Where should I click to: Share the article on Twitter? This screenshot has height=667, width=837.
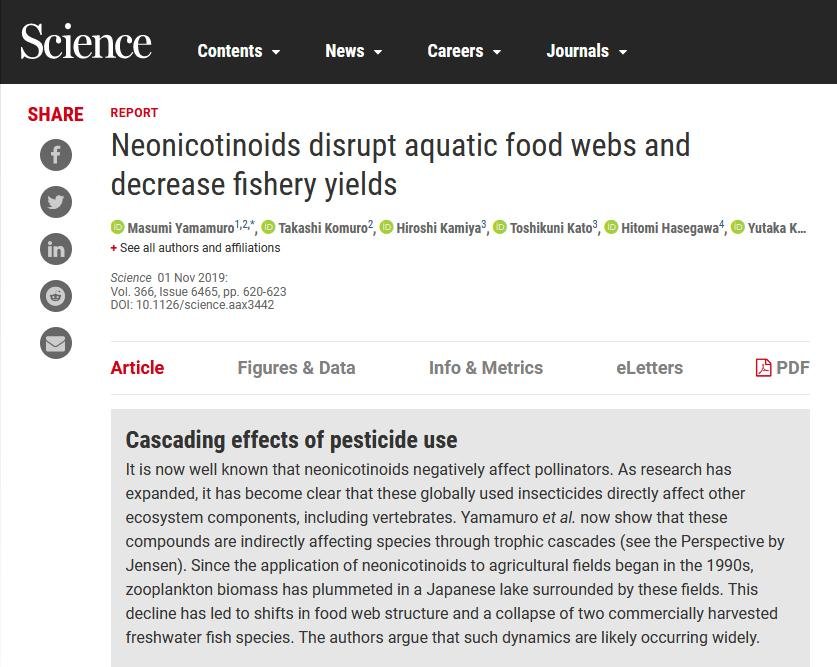pos(56,202)
